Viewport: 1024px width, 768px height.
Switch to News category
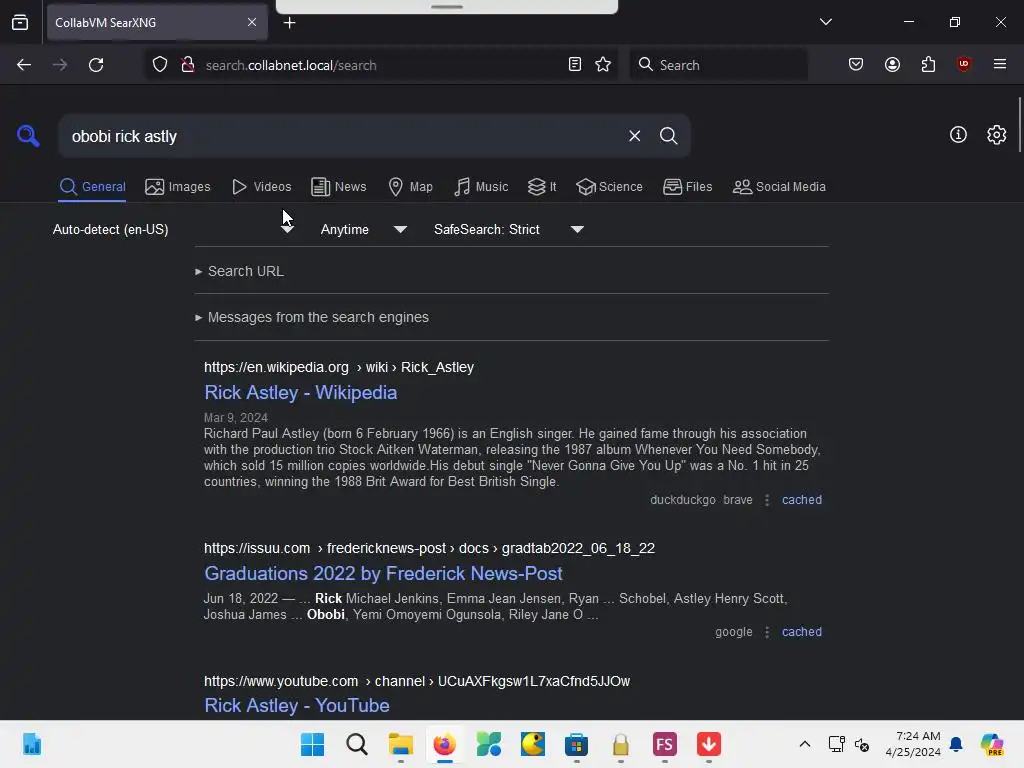point(339,187)
